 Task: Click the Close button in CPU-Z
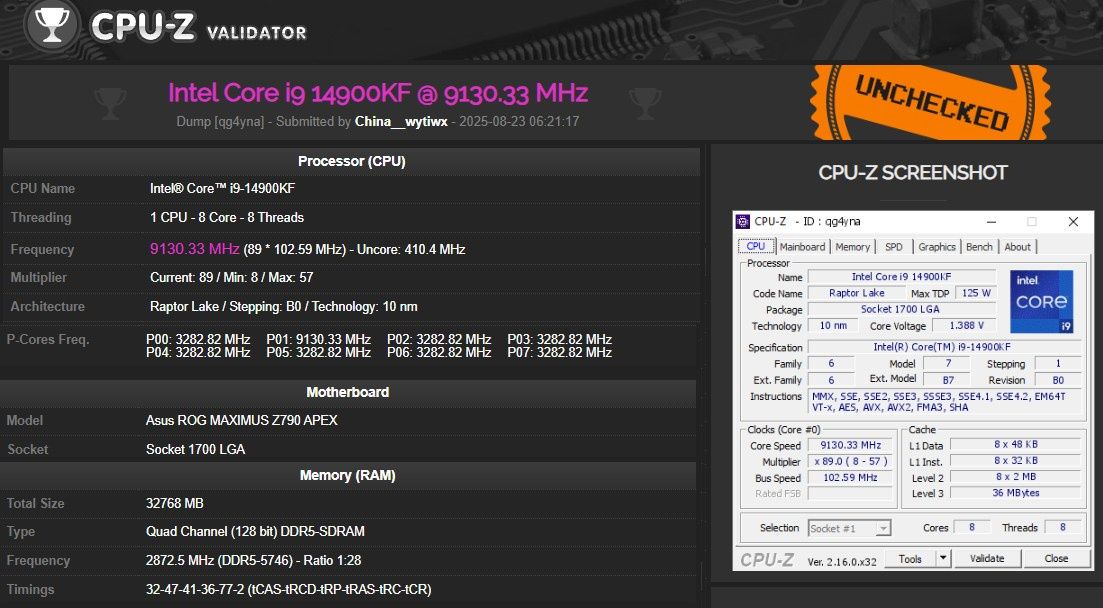pos(1056,559)
